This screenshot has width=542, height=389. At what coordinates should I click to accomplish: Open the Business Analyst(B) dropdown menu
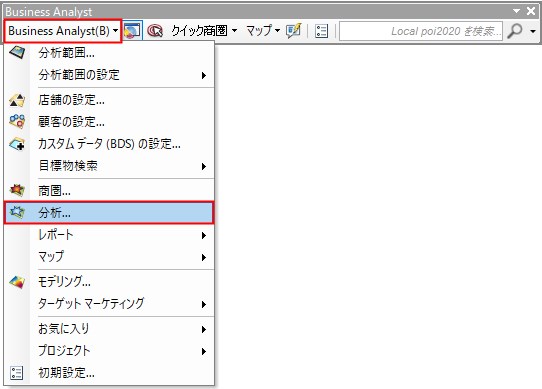pos(63,31)
